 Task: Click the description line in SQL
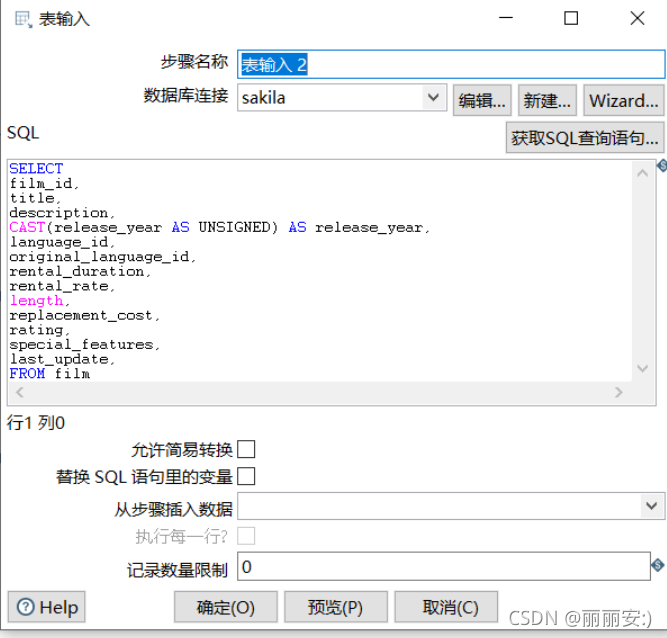[62, 212]
